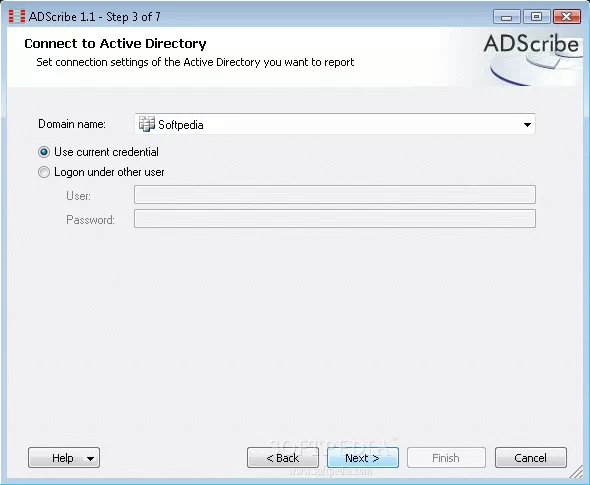Close the ADScribe window
590x485 pixels.
pyautogui.click(x=567, y=17)
